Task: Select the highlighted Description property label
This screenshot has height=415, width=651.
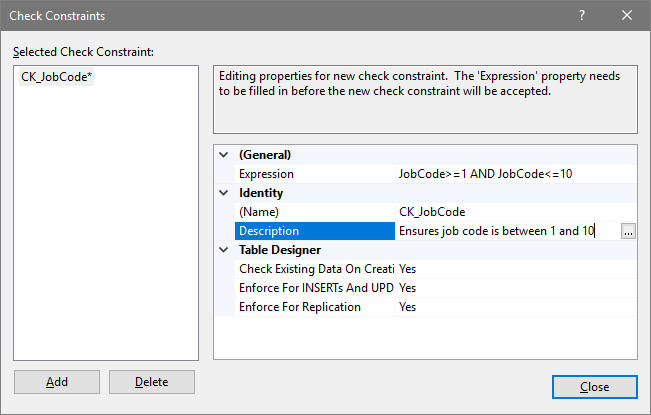Action: pyautogui.click(x=315, y=231)
